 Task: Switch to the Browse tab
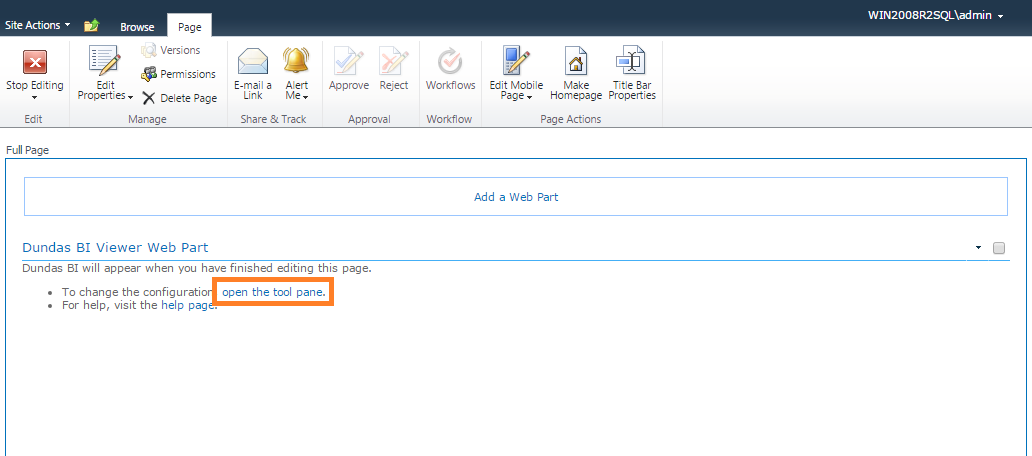tap(137, 27)
